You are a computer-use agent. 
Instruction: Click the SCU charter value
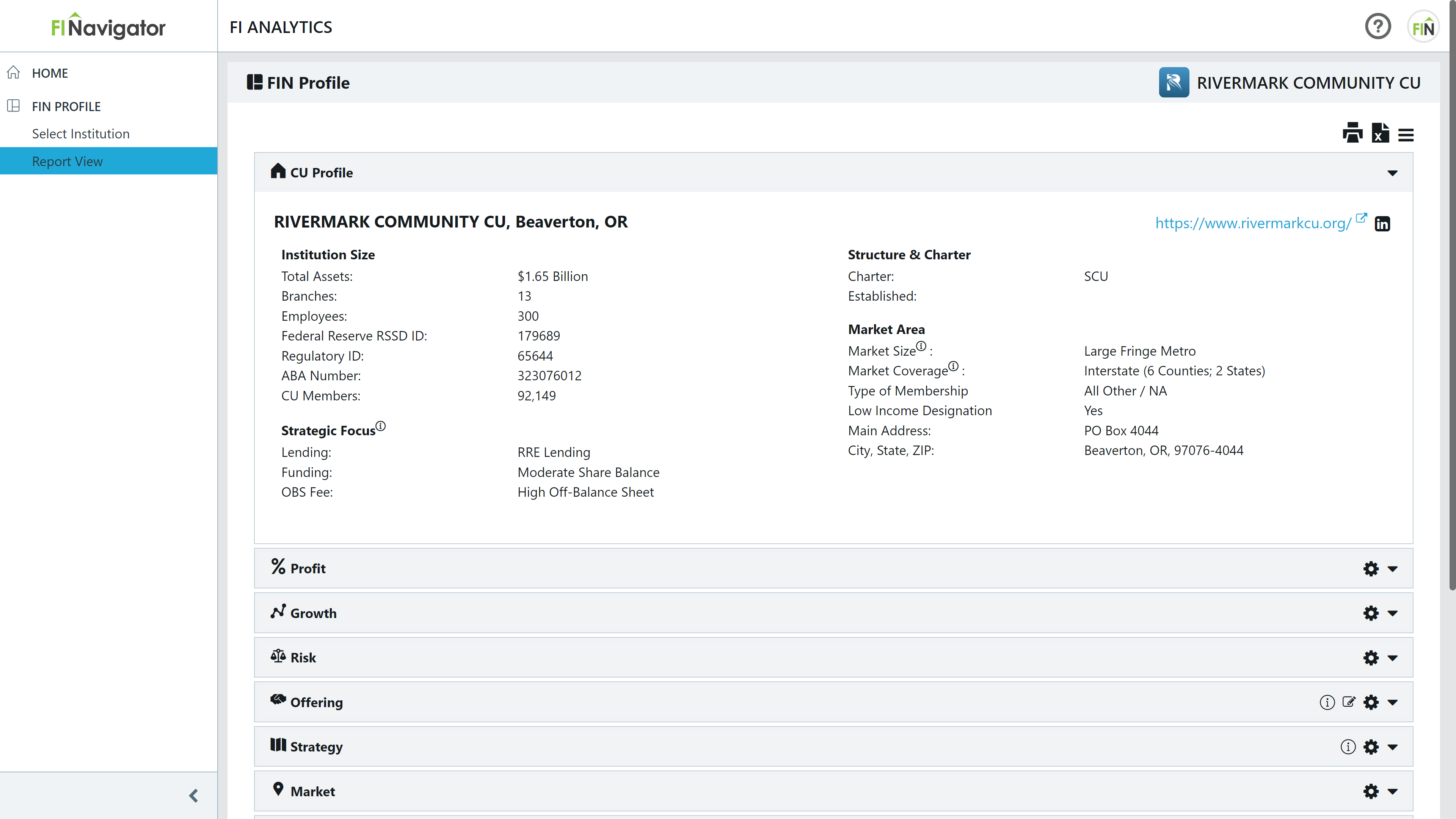click(x=1095, y=276)
